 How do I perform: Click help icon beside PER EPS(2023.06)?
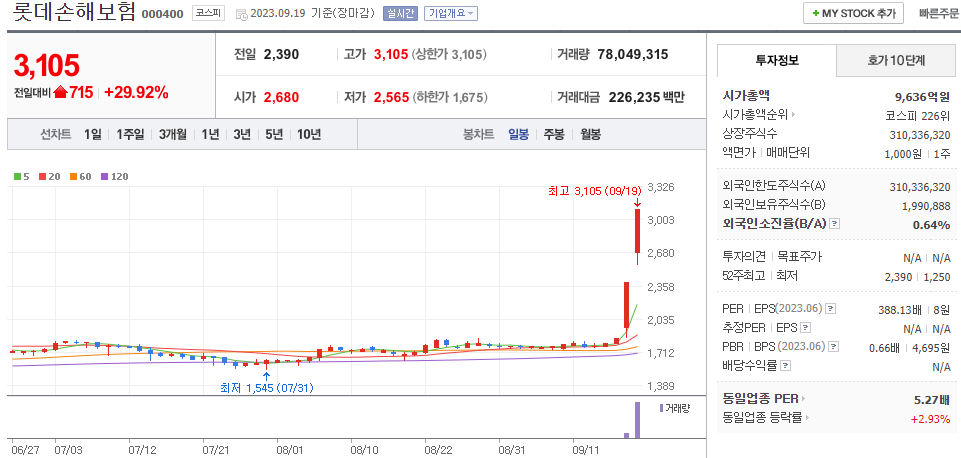point(831,308)
